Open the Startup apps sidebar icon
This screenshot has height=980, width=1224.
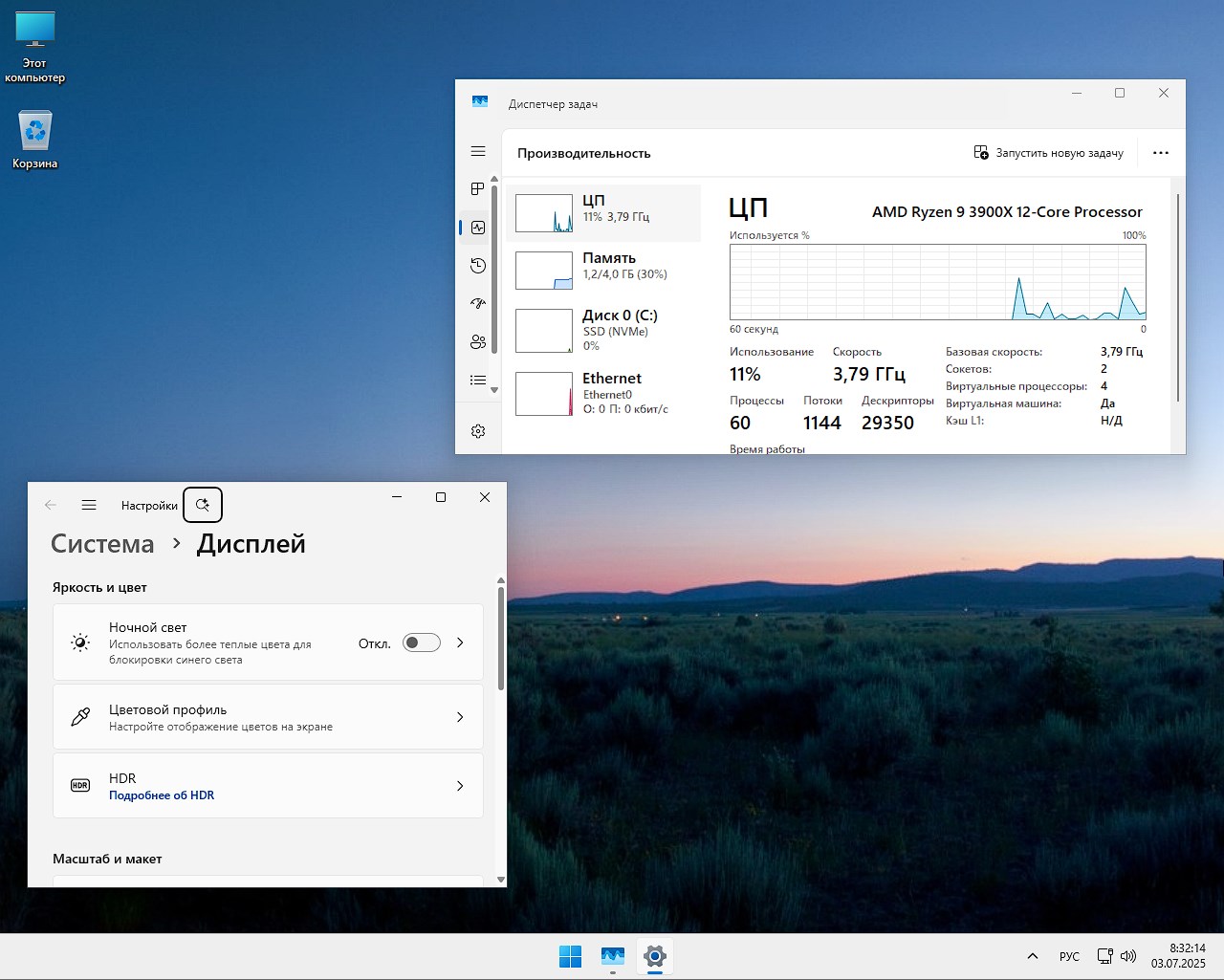(x=478, y=304)
